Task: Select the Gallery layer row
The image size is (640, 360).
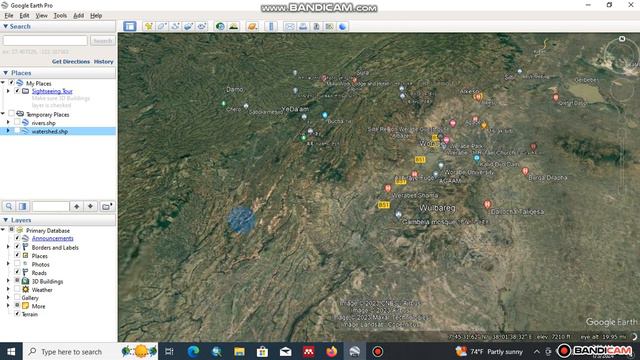Action: click(30, 298)
